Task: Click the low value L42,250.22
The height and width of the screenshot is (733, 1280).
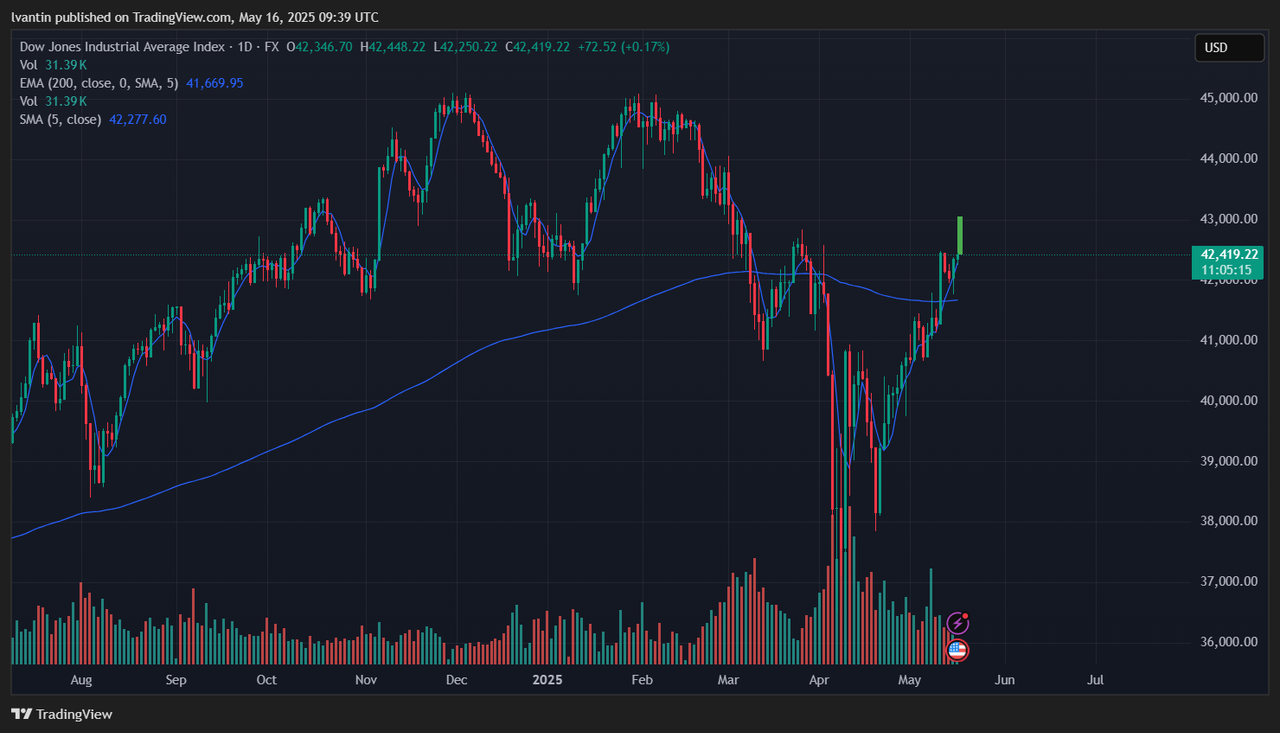Action: tap(465, 47)
